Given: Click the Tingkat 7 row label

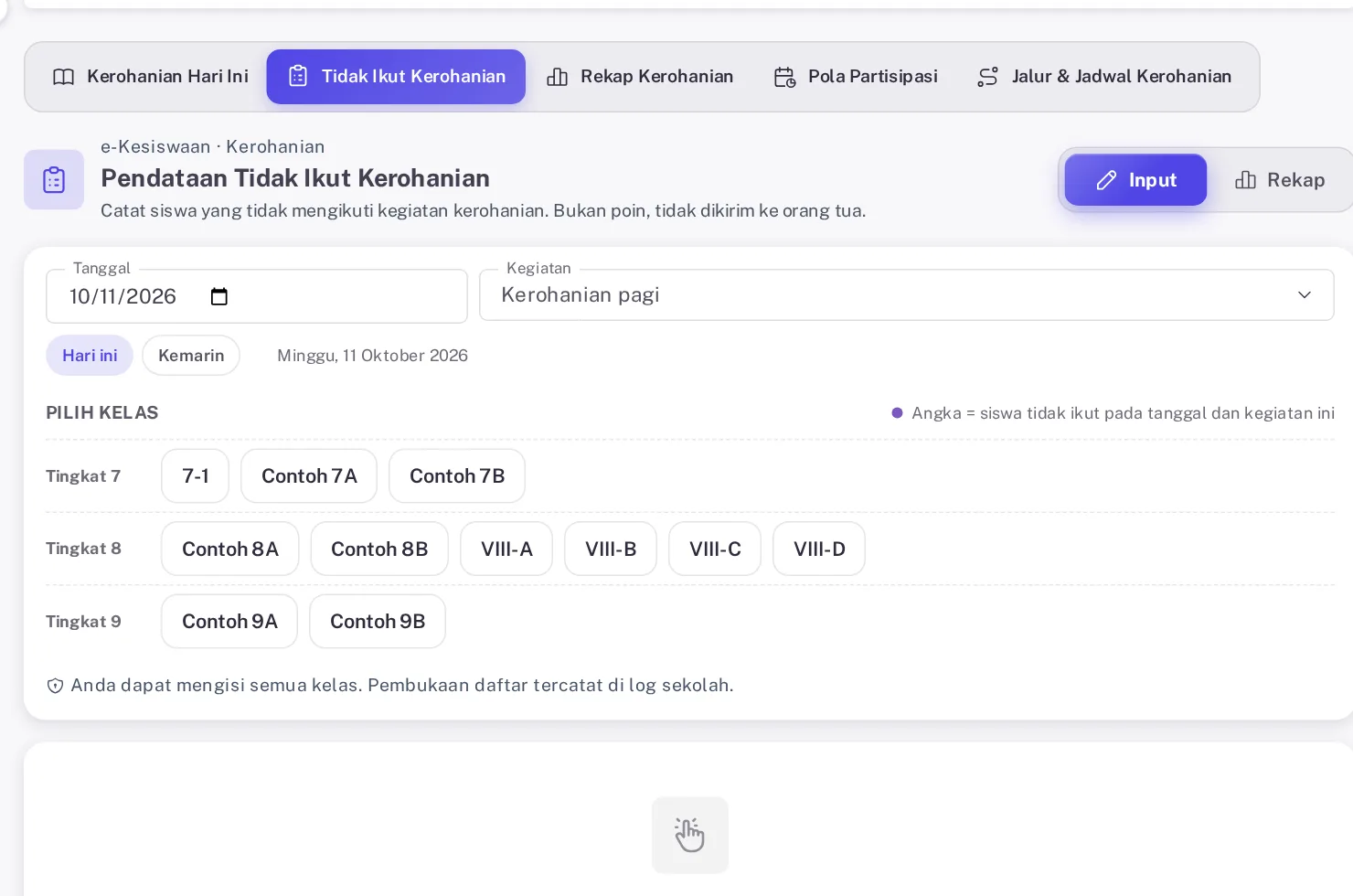Looking at the screenshot, I should pos(83,476).
